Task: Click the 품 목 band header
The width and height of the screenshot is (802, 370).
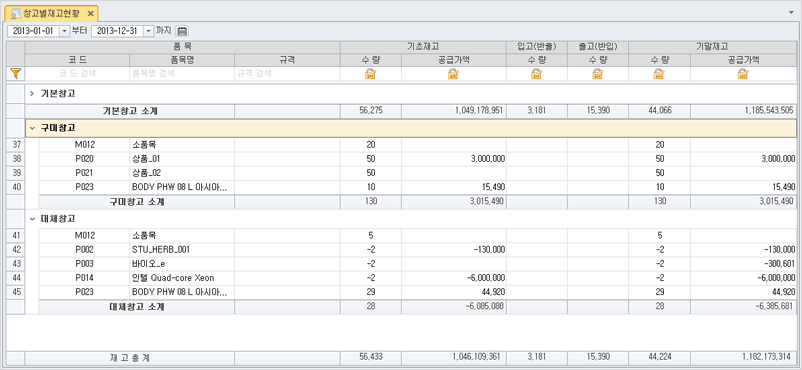Action: pos(183,47)
